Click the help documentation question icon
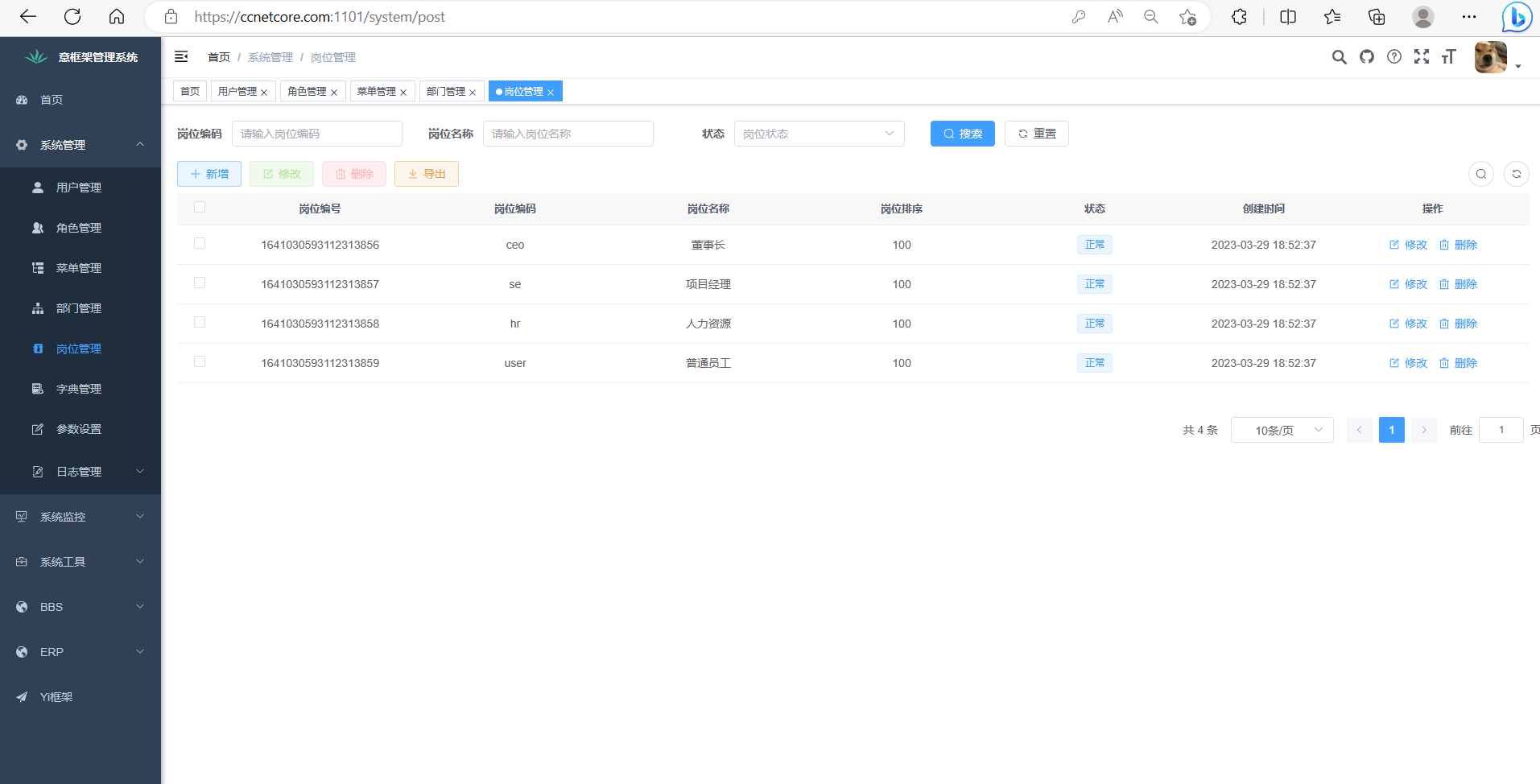The image size is (1540, 784). pos(1394,56)
